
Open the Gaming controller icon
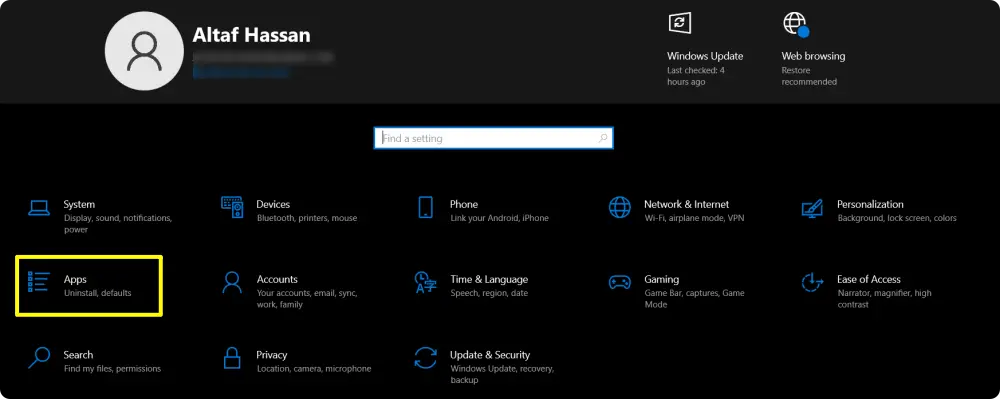pyautogui.click(x=619, y=282)
